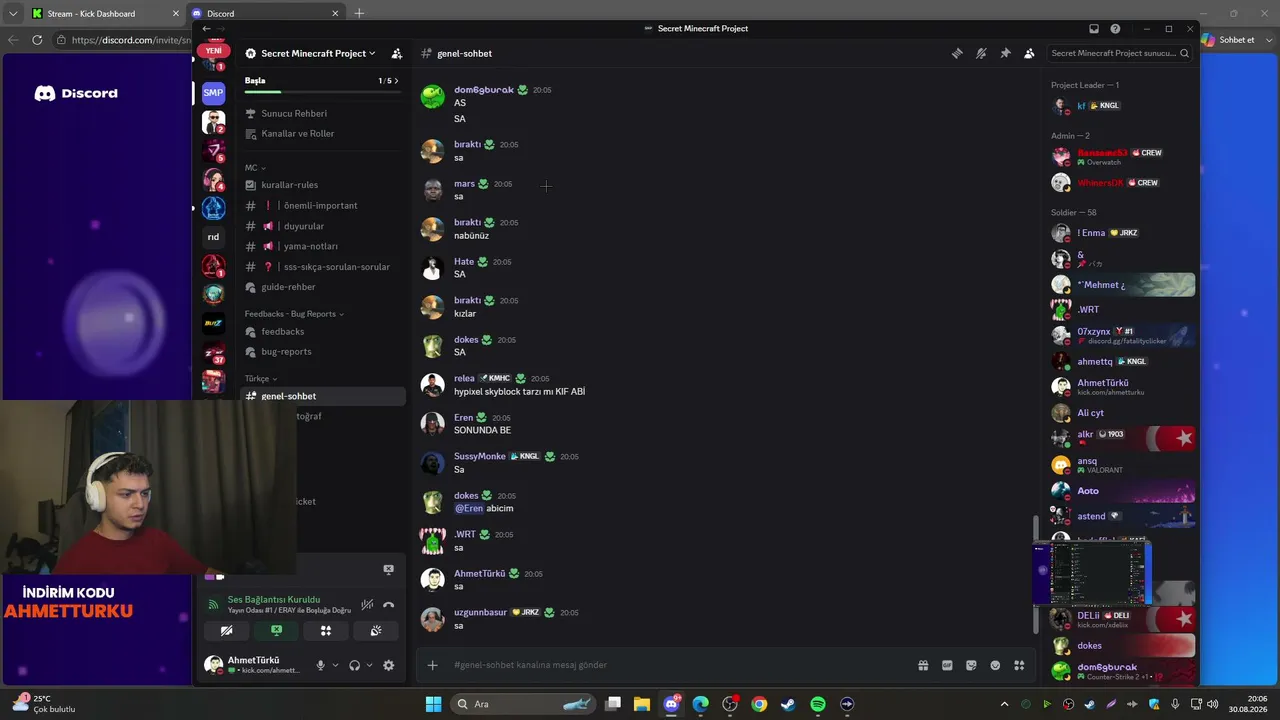Screen dimensions: 1280x720
Task: Open the tab list dropdown in the browser
Action: [x=13, y=13]
